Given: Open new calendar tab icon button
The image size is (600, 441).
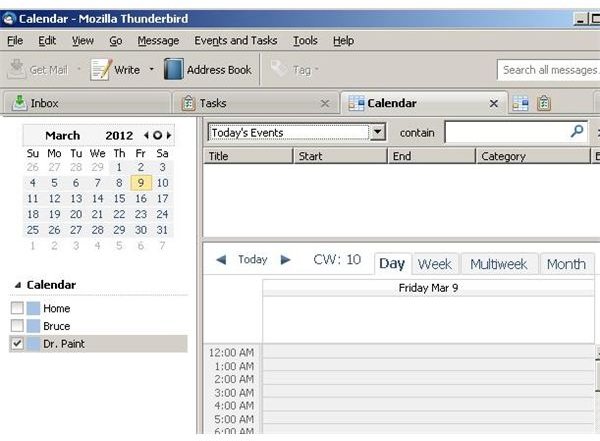Looking at the screenshot, I should click(x=520, y=103).
